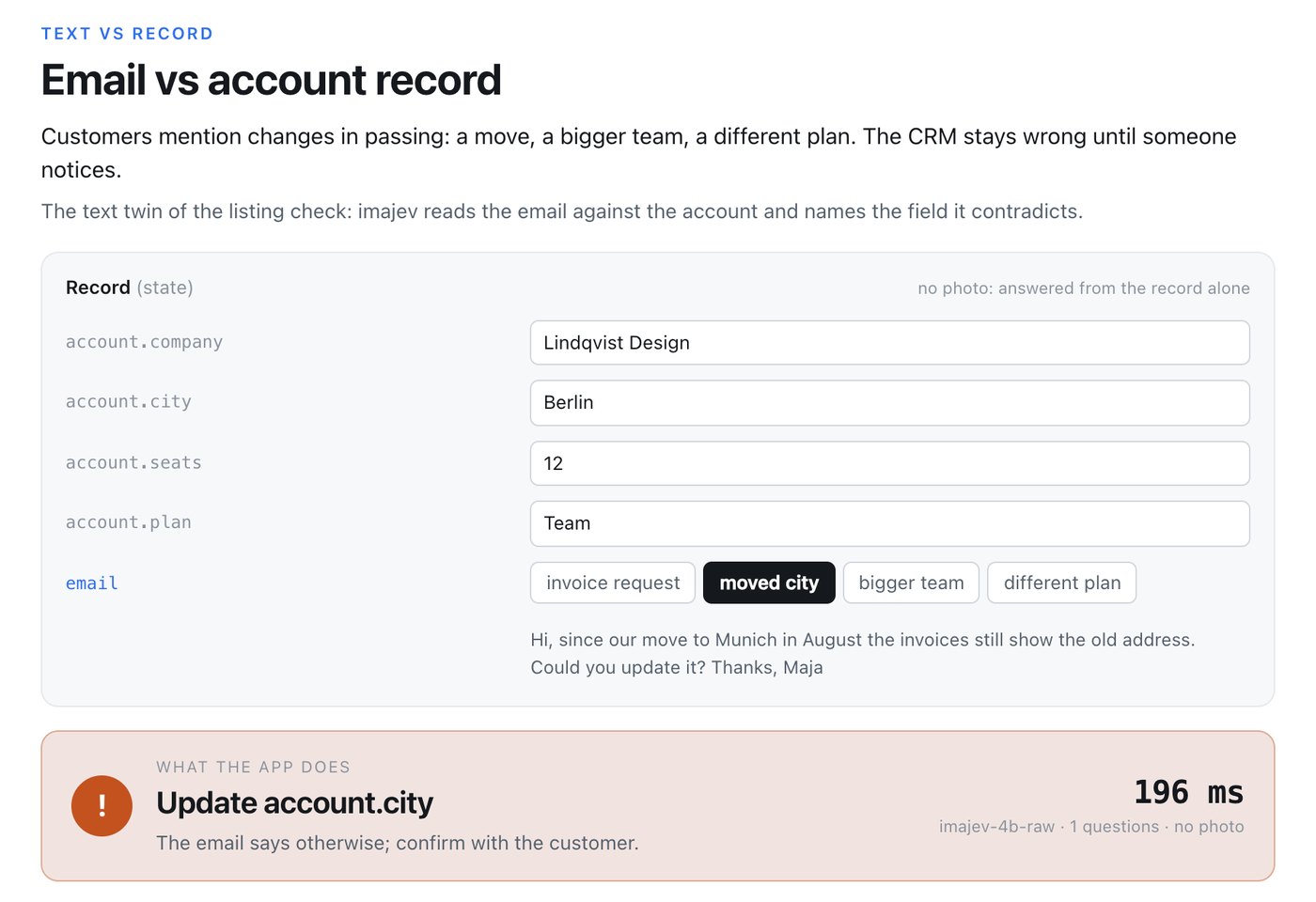
Task: Select the 'invoice request' email option
Action: point(613,583)
